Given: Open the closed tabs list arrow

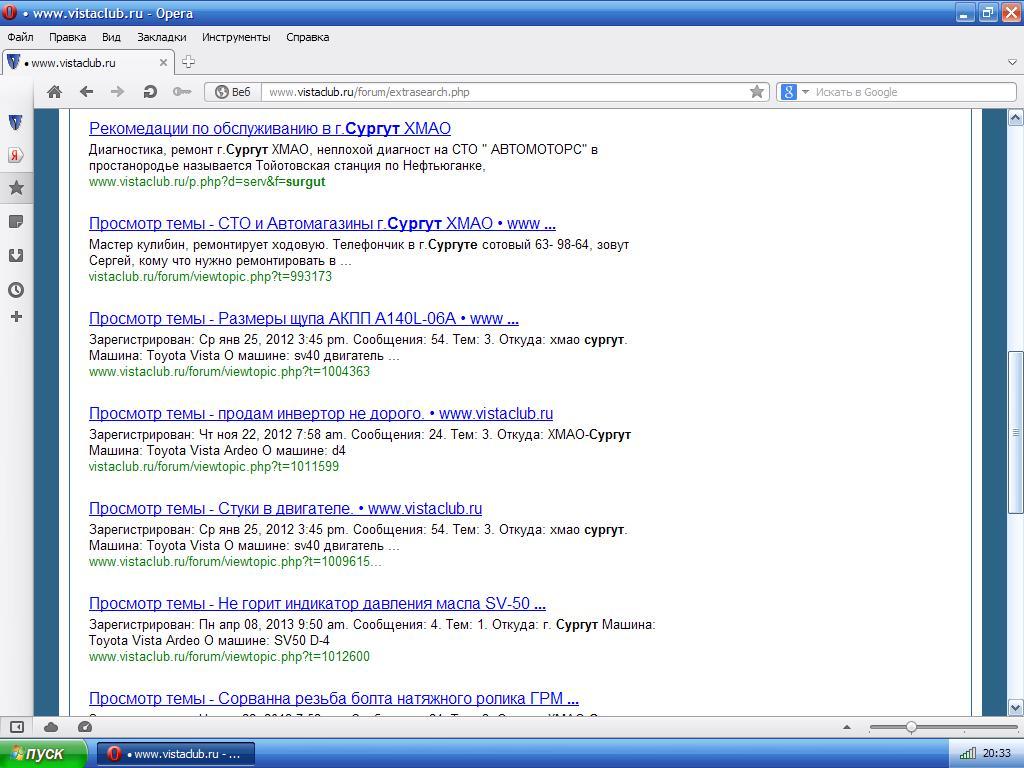Looking at the screenshot, I should click(1011, 62).
